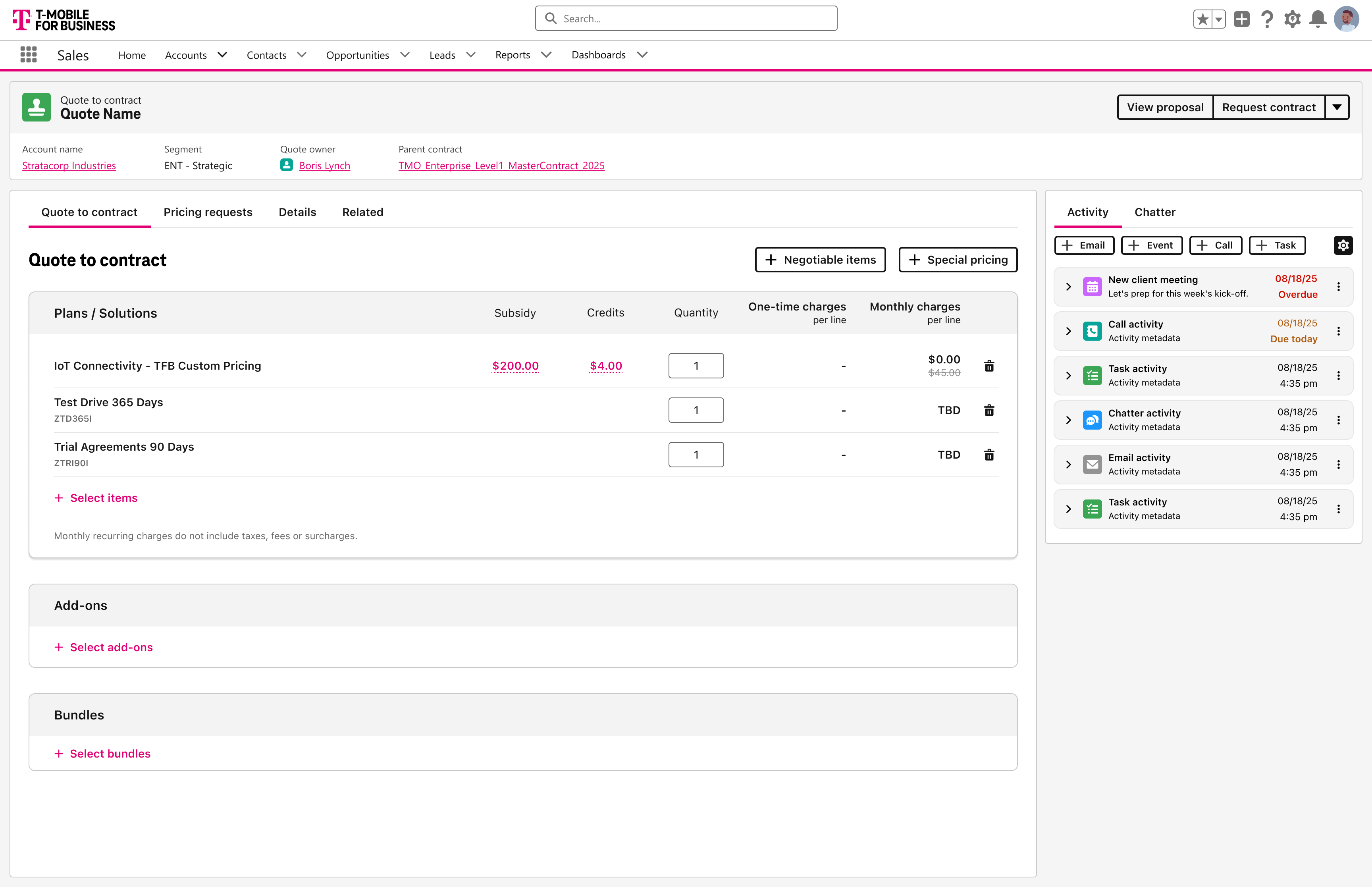The image size is (1372, 887).
Task: Click the New client meeting calendar icon
Action: pos(1092,286)
